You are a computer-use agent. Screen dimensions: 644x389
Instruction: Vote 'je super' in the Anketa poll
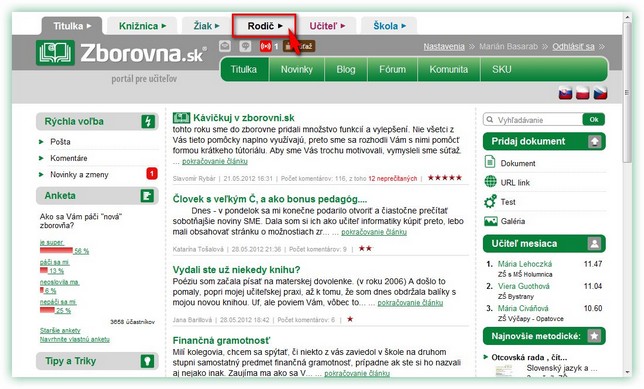pos(52,242)
